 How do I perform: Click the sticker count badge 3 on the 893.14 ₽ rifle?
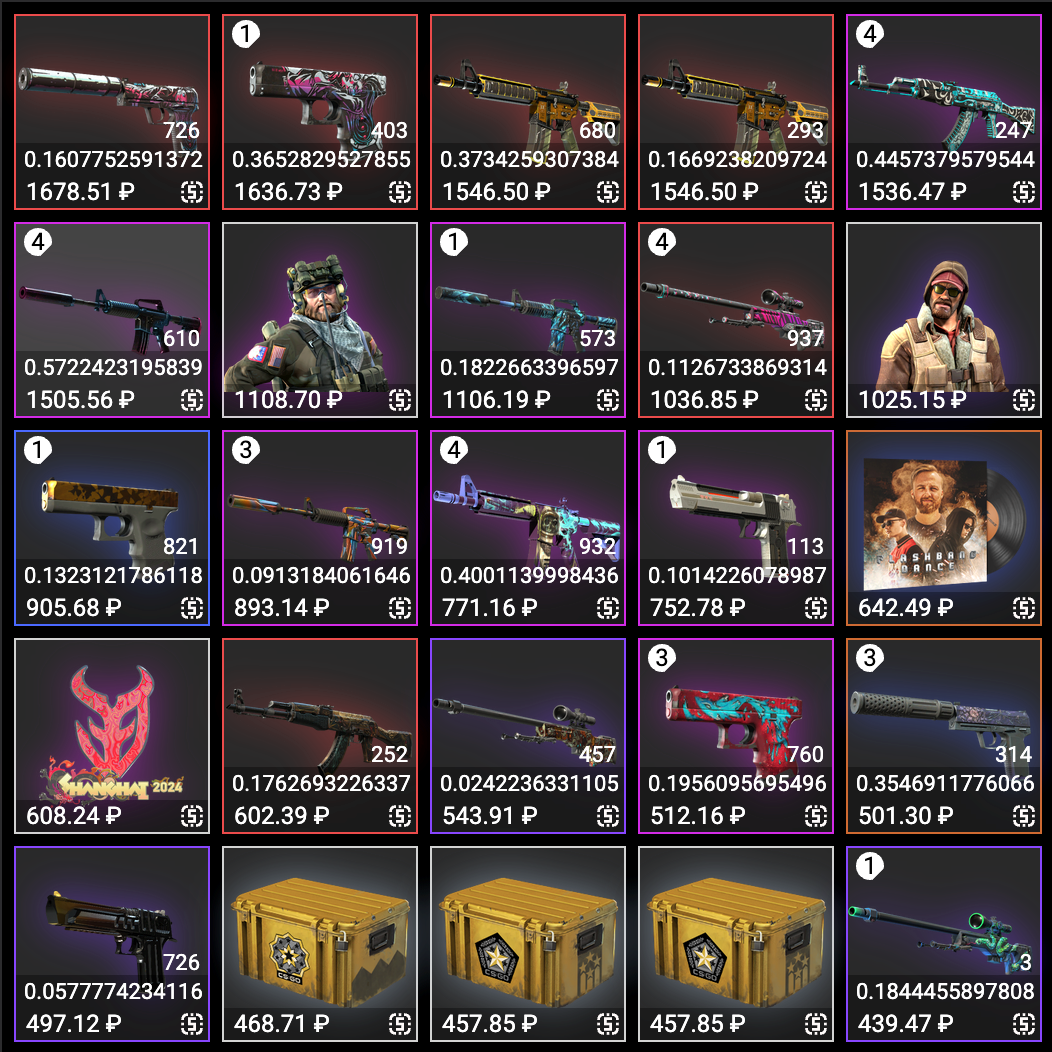tap(246, 450)
